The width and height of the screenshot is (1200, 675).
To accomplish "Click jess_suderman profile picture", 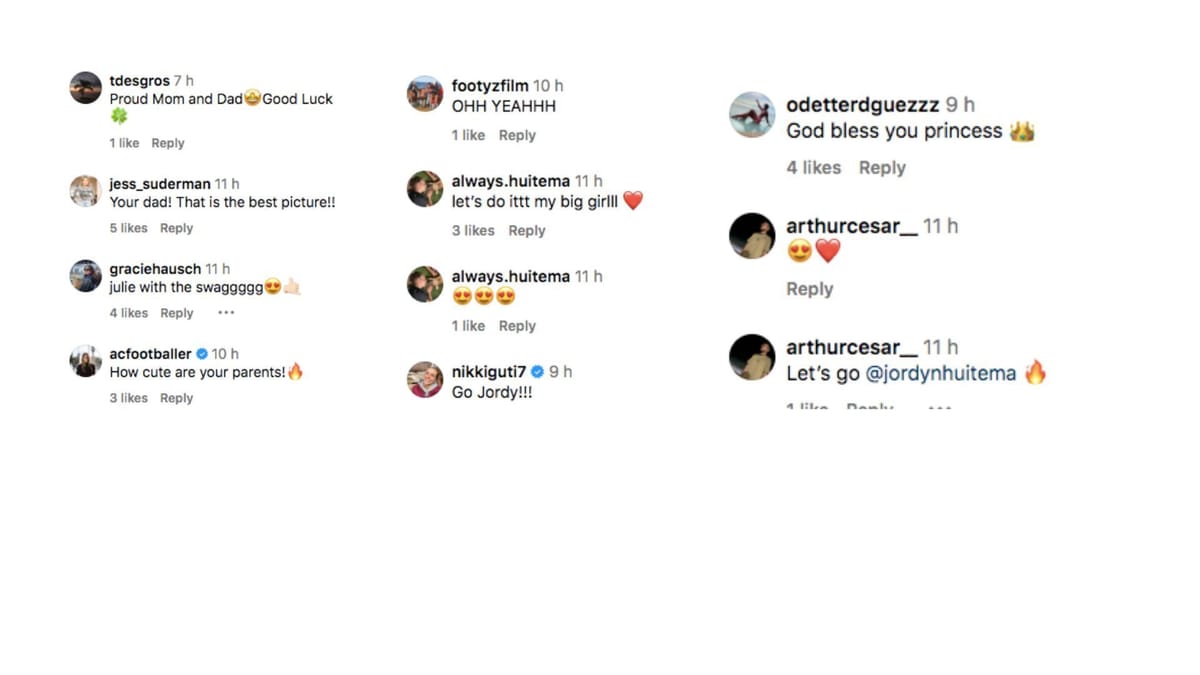I will point(86,190).
